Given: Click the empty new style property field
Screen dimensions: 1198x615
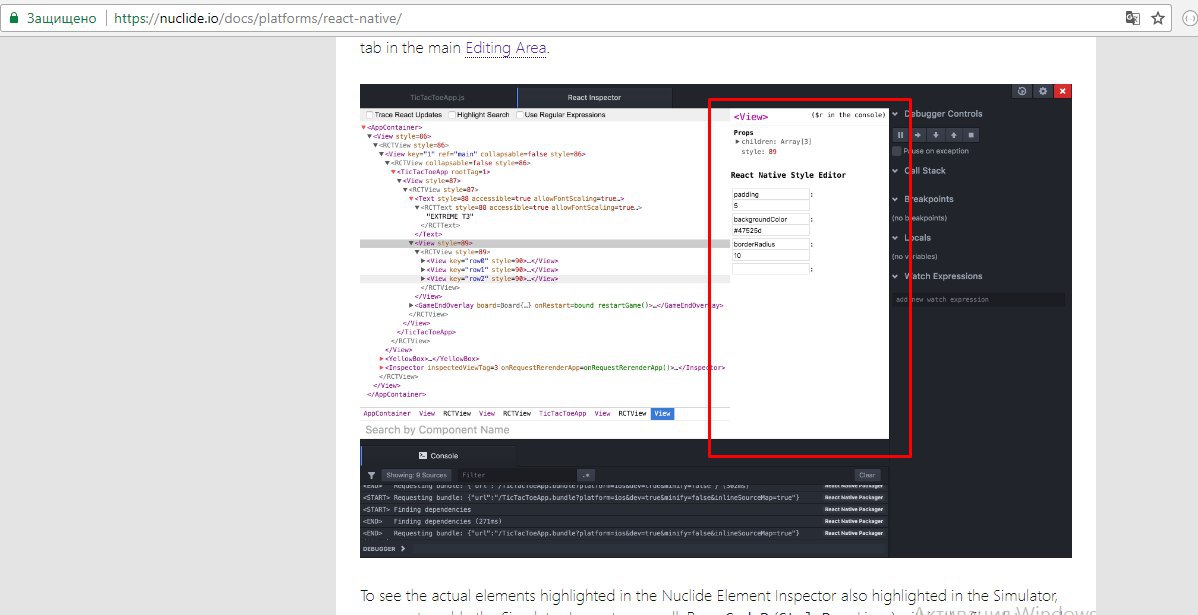Looking at the screenshot, I should (x=770, y=270).
